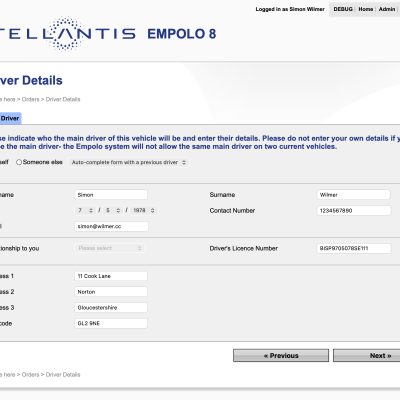Click the Surname field containing Wilmer
Screen dimensions: 400x400
[353, 195]
